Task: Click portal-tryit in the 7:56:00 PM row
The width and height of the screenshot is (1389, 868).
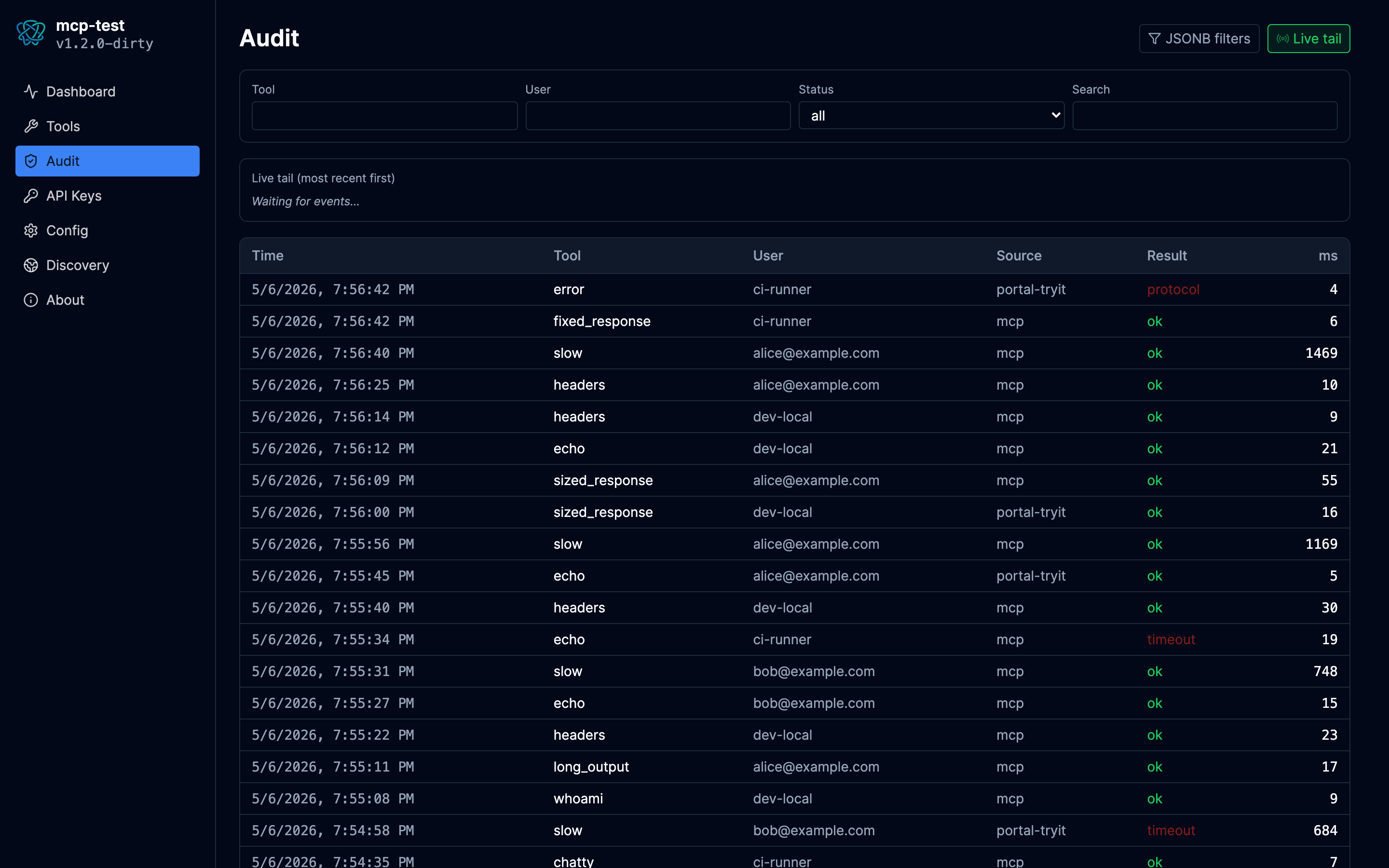Action: pyautogui.click(x=1031, y=513)
